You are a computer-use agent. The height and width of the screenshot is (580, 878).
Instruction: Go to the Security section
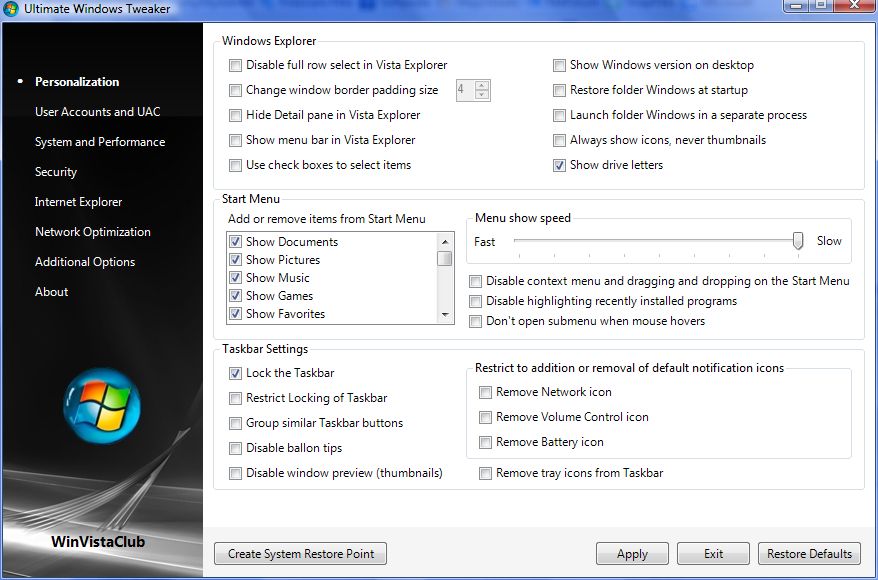coord(55,172)
